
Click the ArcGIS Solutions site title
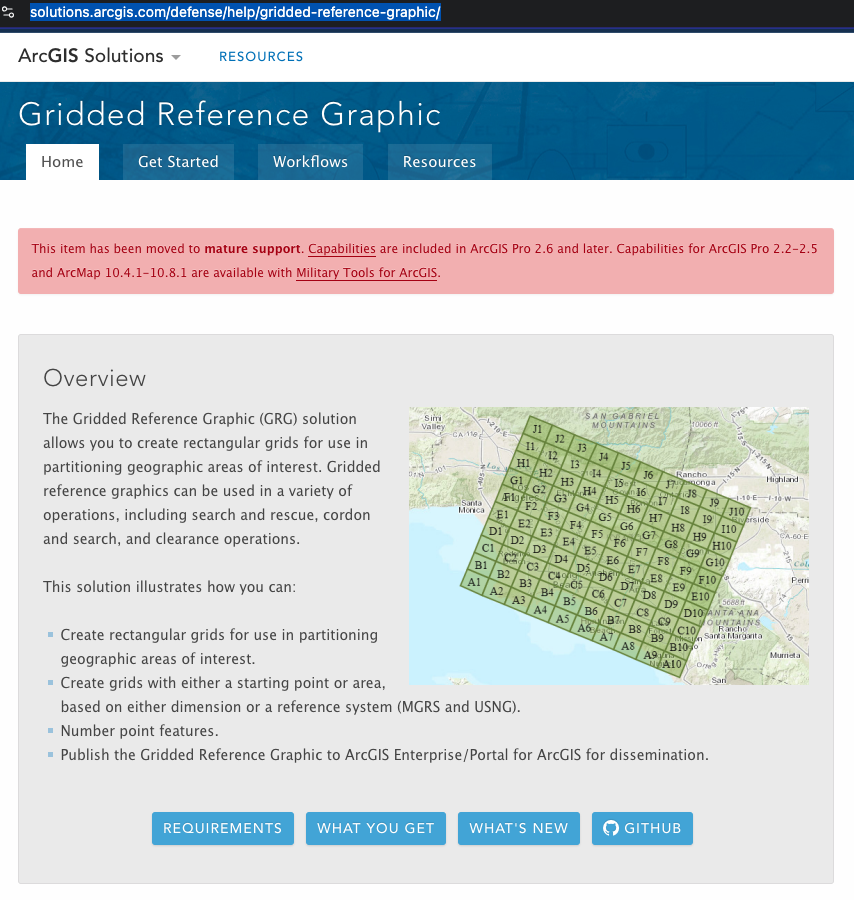click(x=91, y=56)
